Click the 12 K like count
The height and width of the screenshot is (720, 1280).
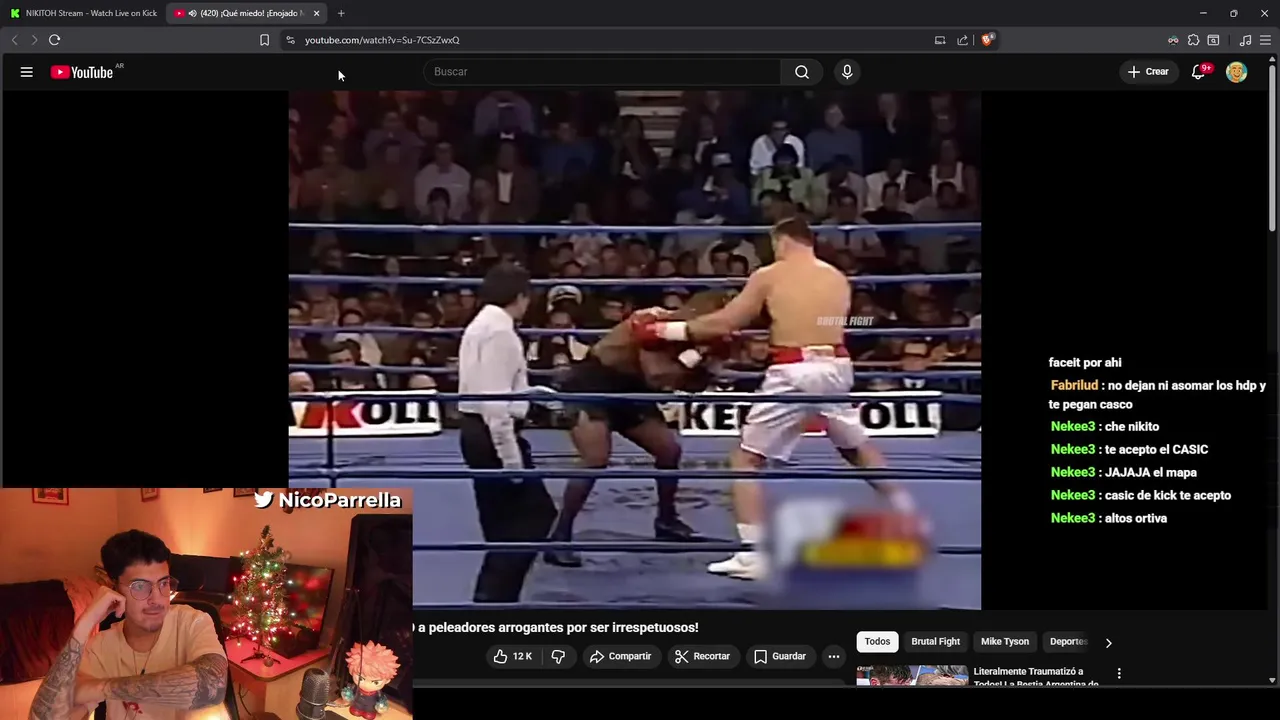point(522,656)
